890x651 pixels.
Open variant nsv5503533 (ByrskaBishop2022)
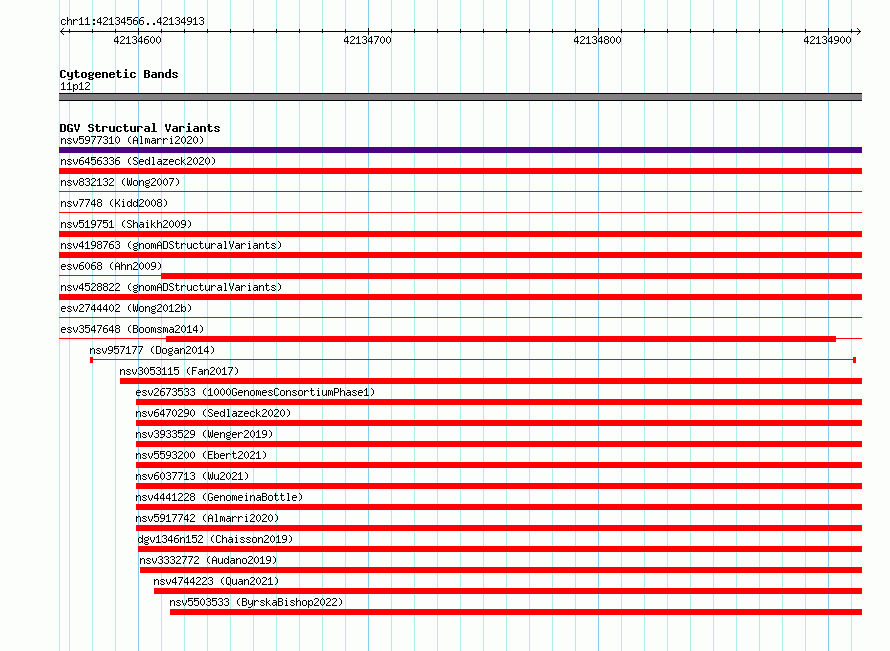256,602
